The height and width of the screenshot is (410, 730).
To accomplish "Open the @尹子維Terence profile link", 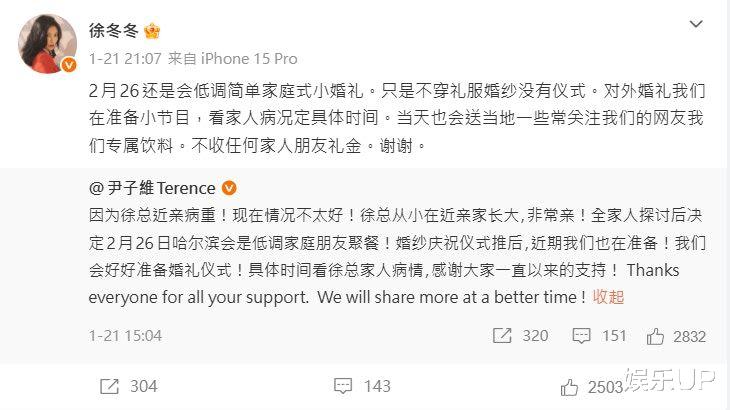I will coord(151,187).
